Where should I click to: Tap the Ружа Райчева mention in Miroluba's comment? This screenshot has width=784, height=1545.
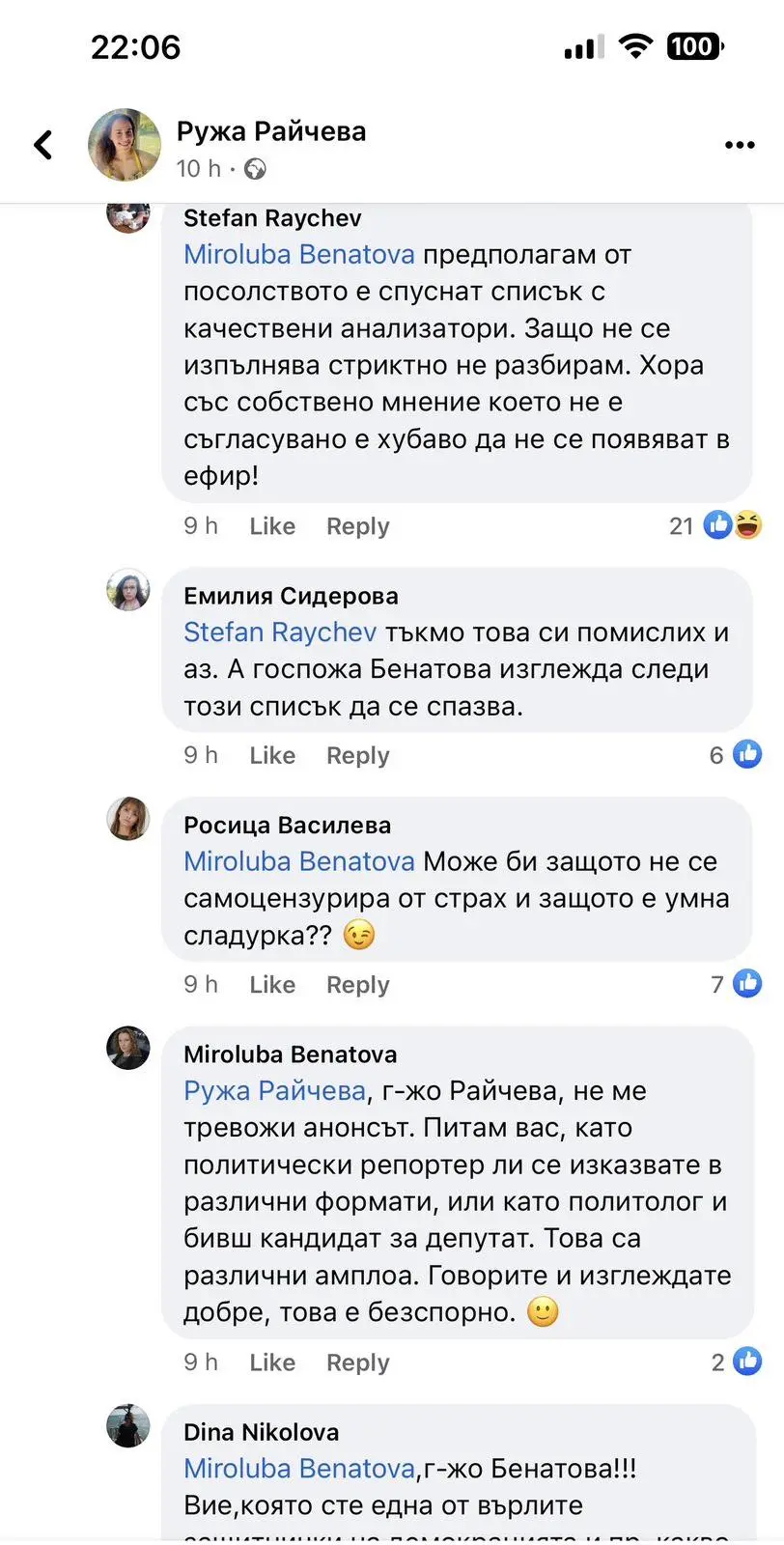coord(274,1091)
